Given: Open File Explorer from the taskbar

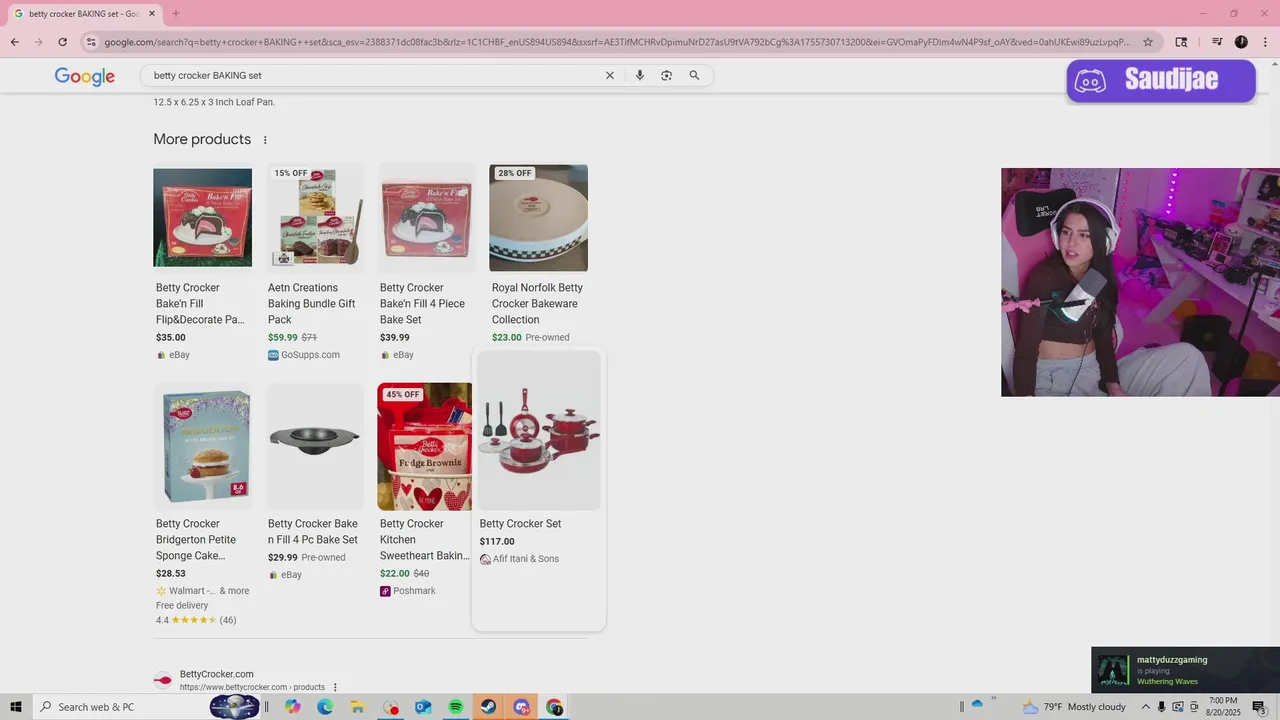Looking at the screenshot, I should coord(357,707).
